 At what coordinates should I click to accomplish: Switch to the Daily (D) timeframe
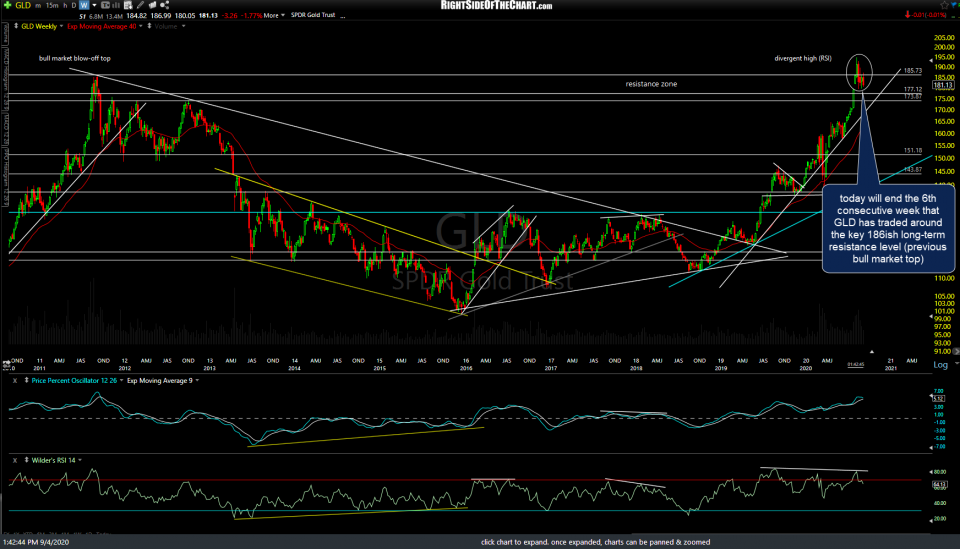74,6
